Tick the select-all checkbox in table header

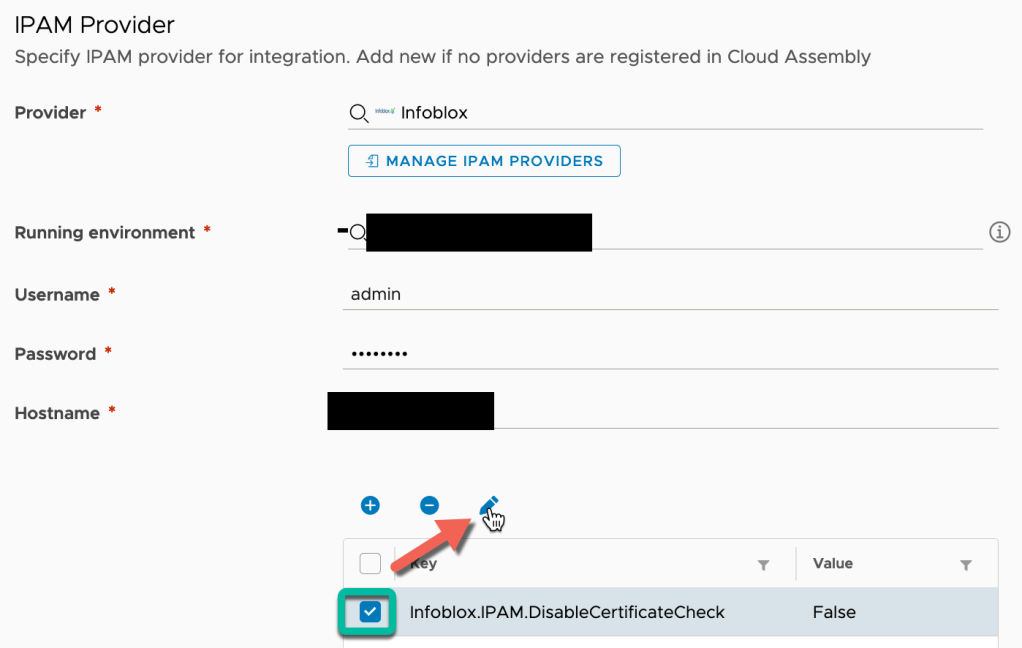pyautogui.click(x=370, y=564)
